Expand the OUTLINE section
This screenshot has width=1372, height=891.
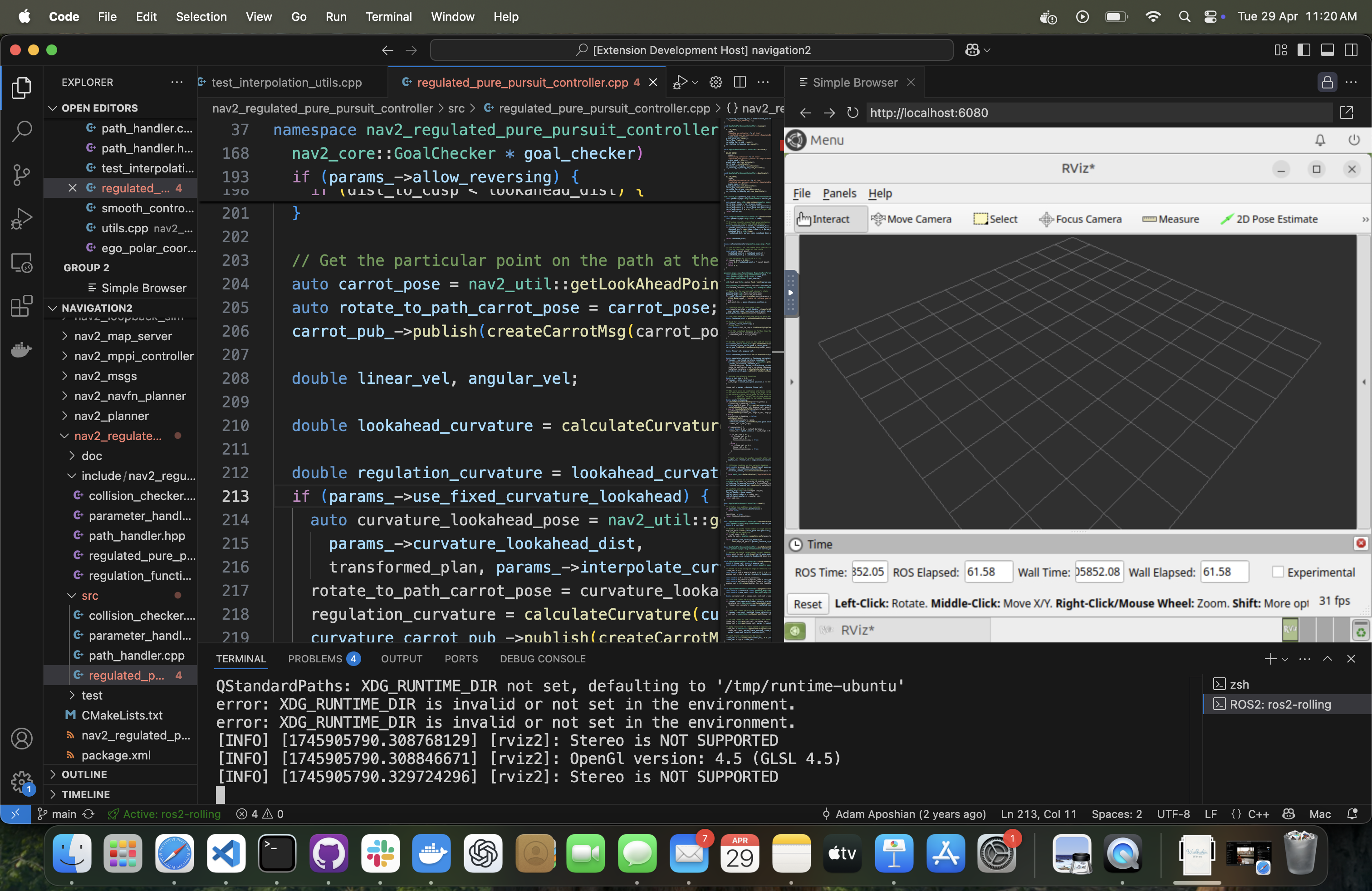click(x=84, y=774)
